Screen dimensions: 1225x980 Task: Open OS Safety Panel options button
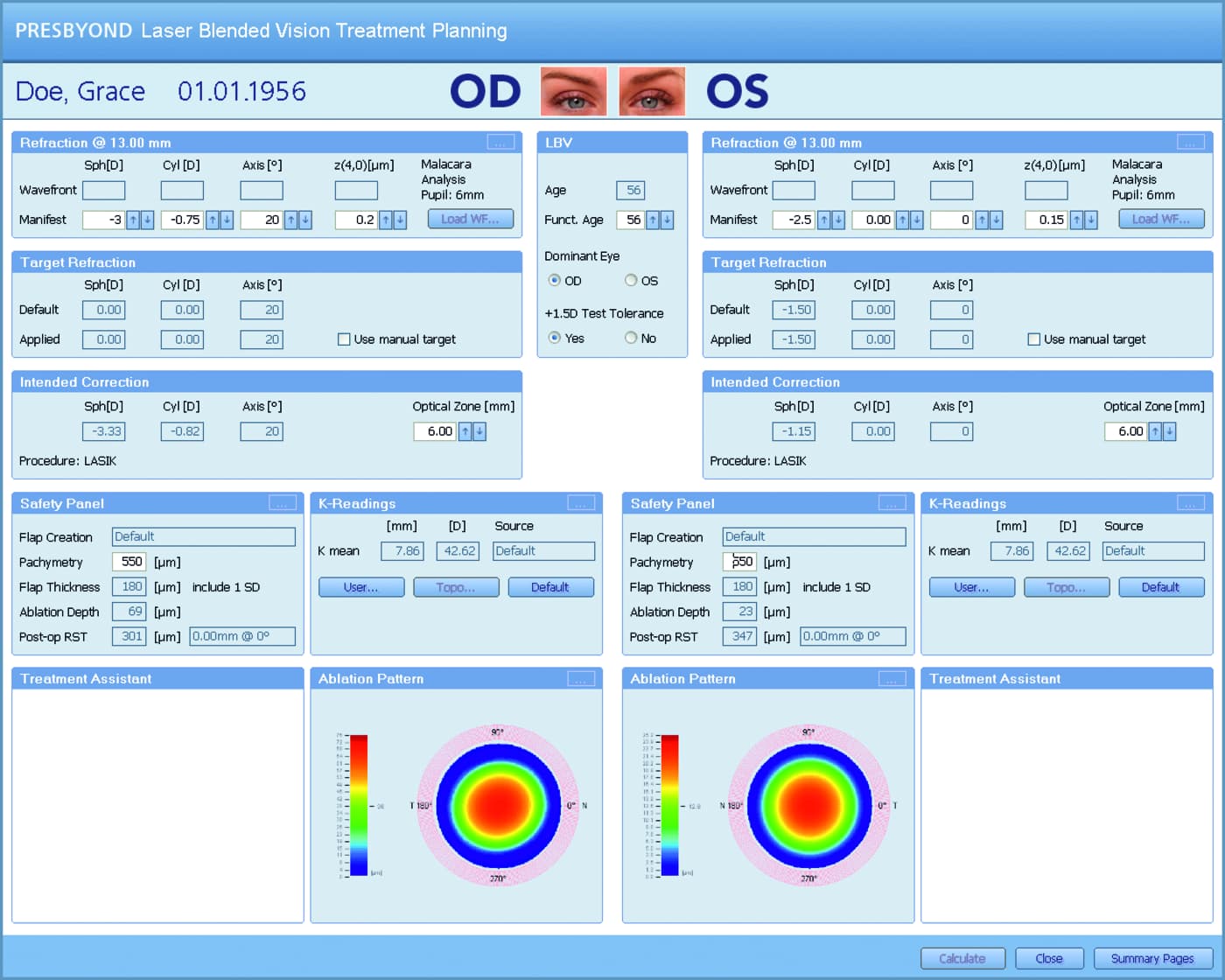[x=892, y=503]
